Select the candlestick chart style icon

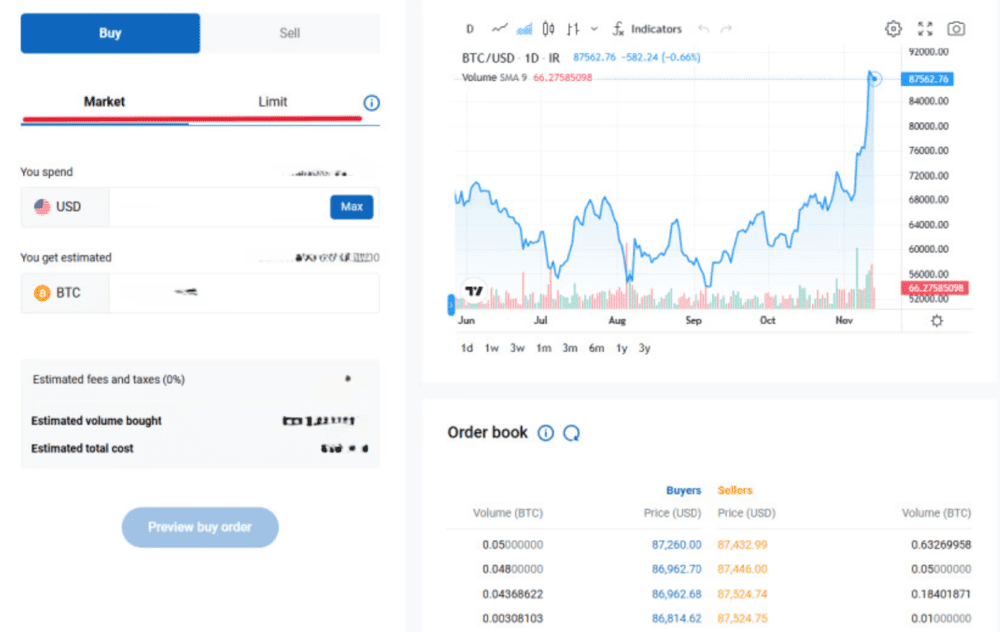[548, 29]
